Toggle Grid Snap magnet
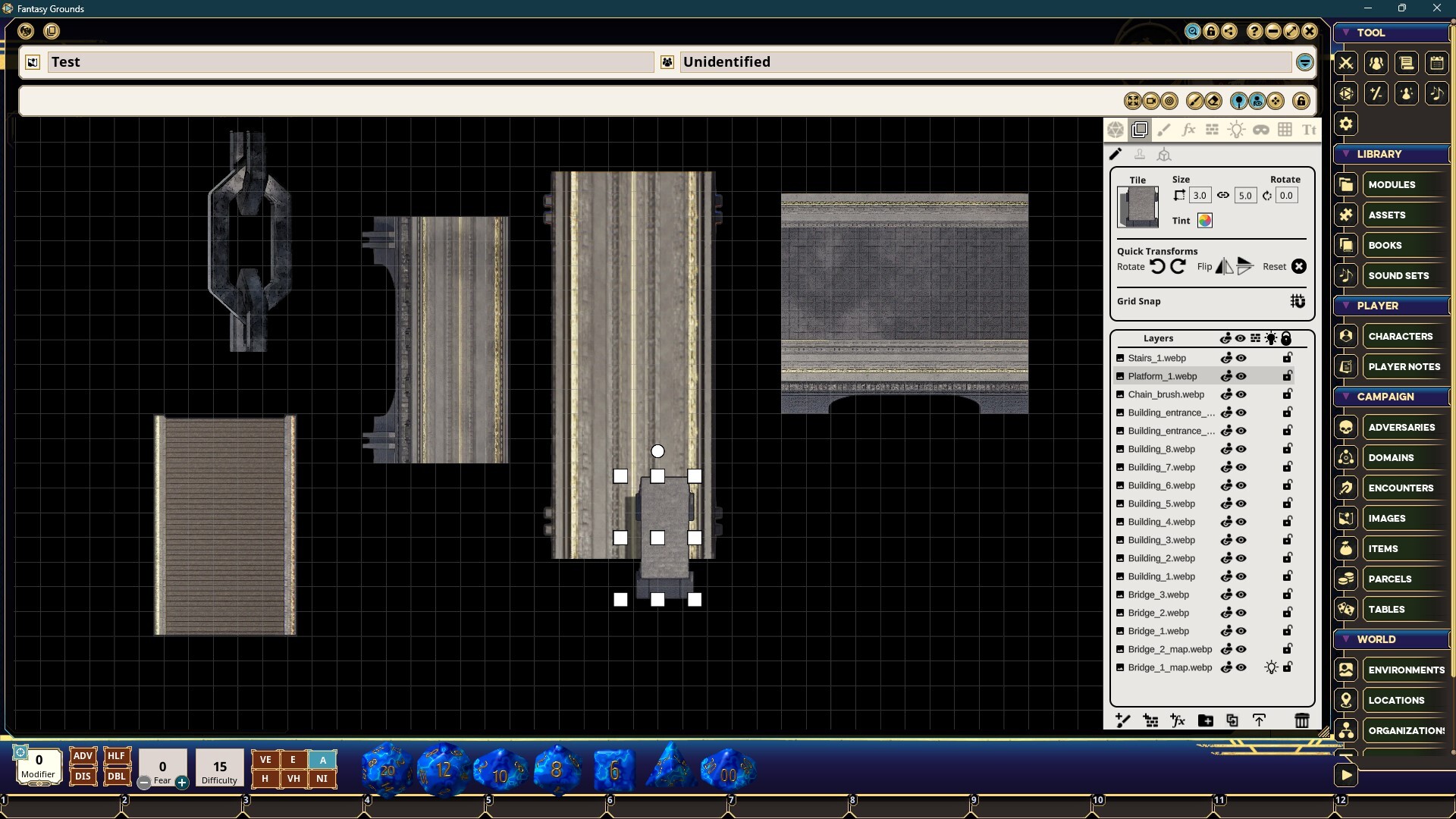The width and height of the screenshot is (1456, 819). click(1298, 301)
